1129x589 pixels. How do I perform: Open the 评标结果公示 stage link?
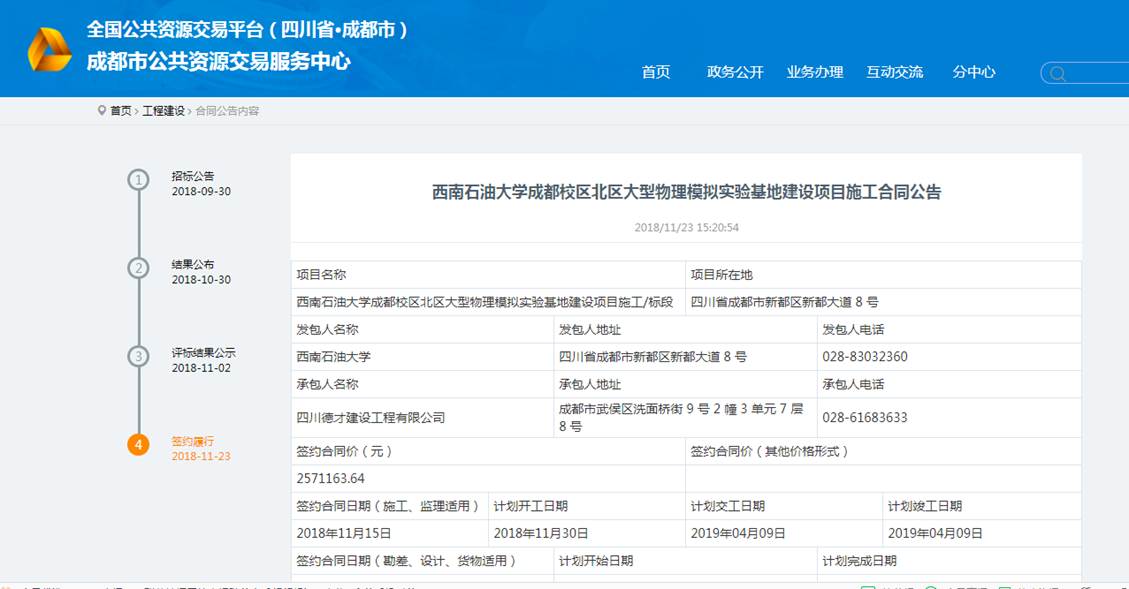coord(204,353)
